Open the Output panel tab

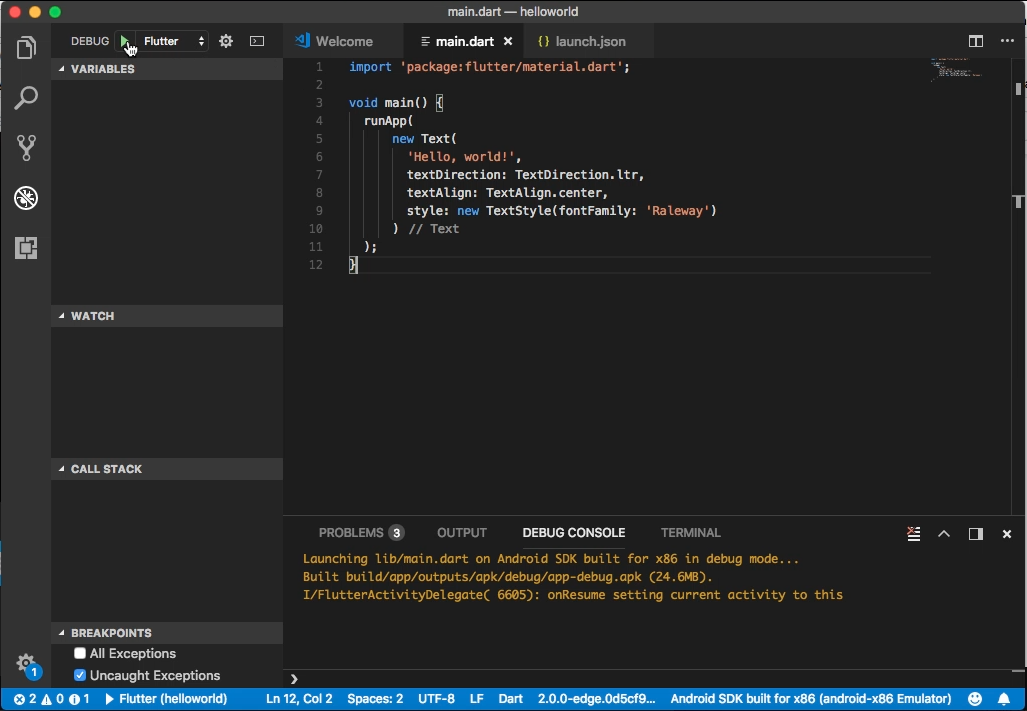(x=462, y=533)
